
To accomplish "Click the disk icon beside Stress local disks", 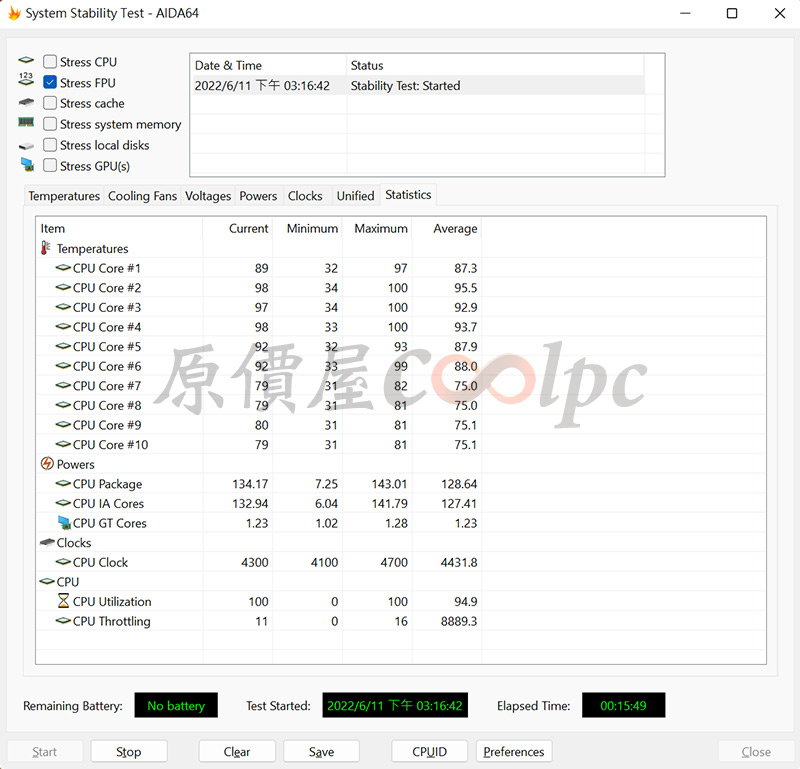I will [x=26, y=146].
